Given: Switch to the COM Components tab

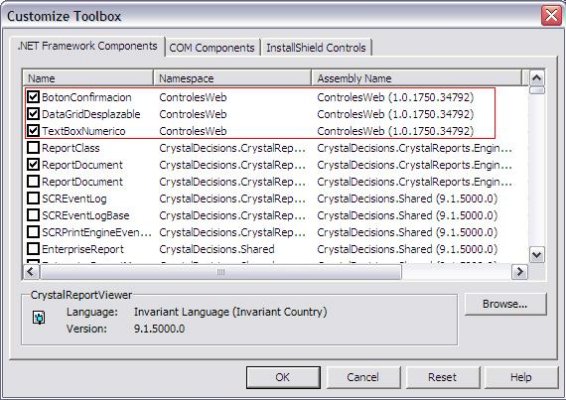Looking at the screenshot, I should [x=212, y=48].
